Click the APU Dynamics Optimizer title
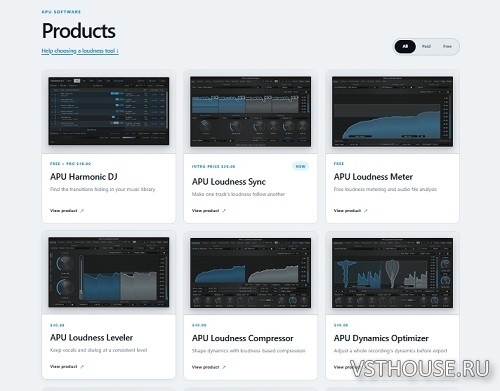The width and height of the screenshot is (500, 391). point(381,338)
